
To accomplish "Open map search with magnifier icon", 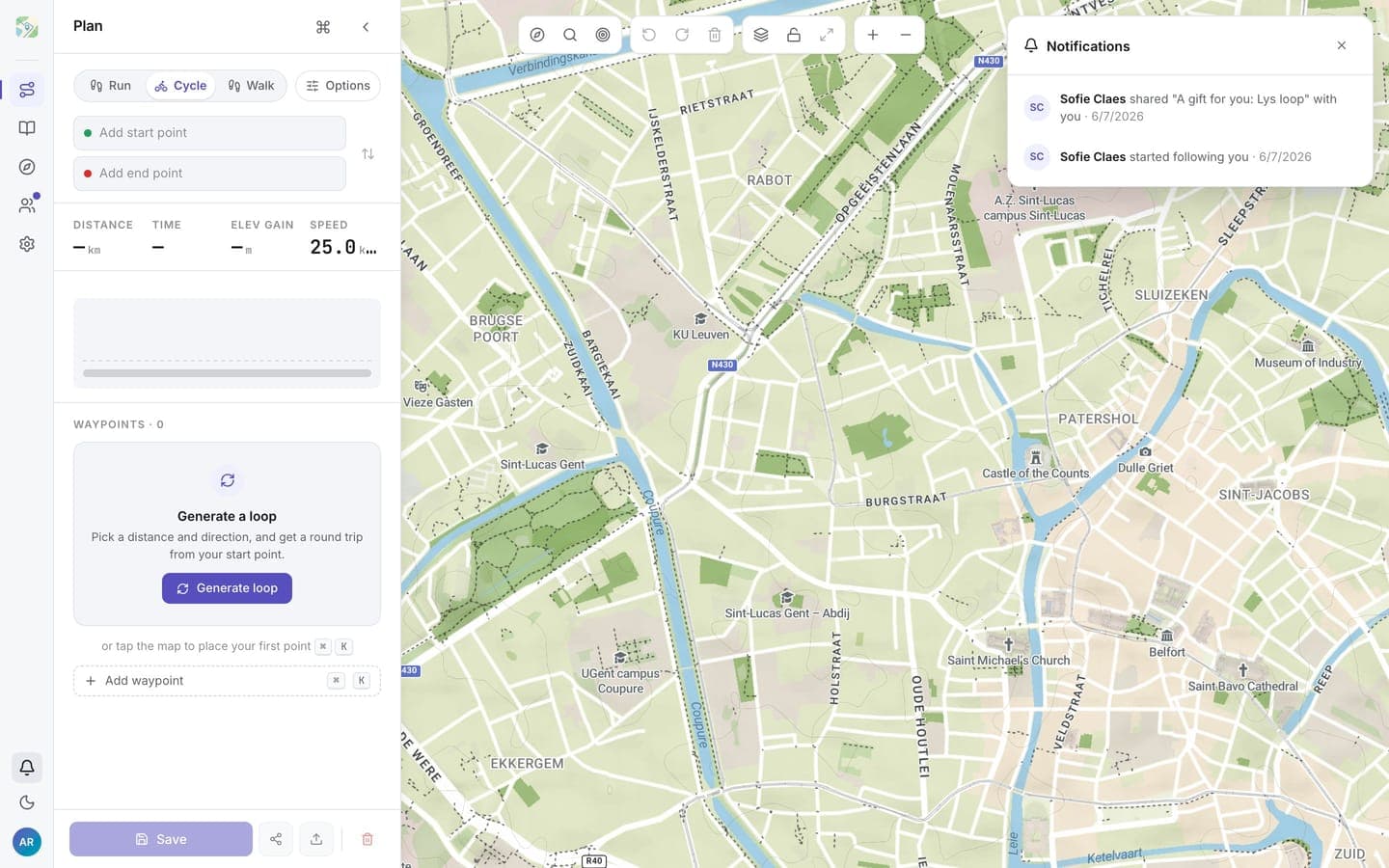I will coord(570,35).
